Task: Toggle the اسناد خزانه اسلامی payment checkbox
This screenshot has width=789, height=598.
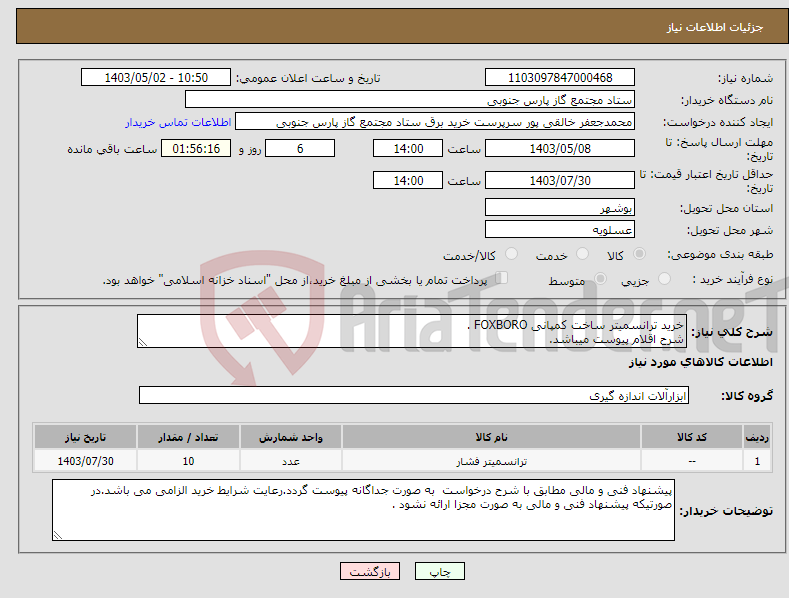Action: pos(501,278)
